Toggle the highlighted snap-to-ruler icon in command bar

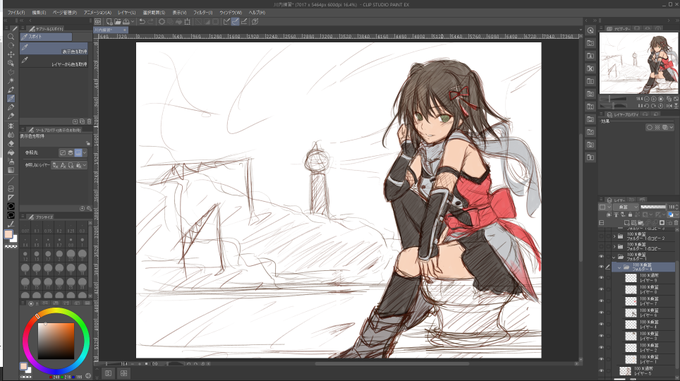[235, 21]
